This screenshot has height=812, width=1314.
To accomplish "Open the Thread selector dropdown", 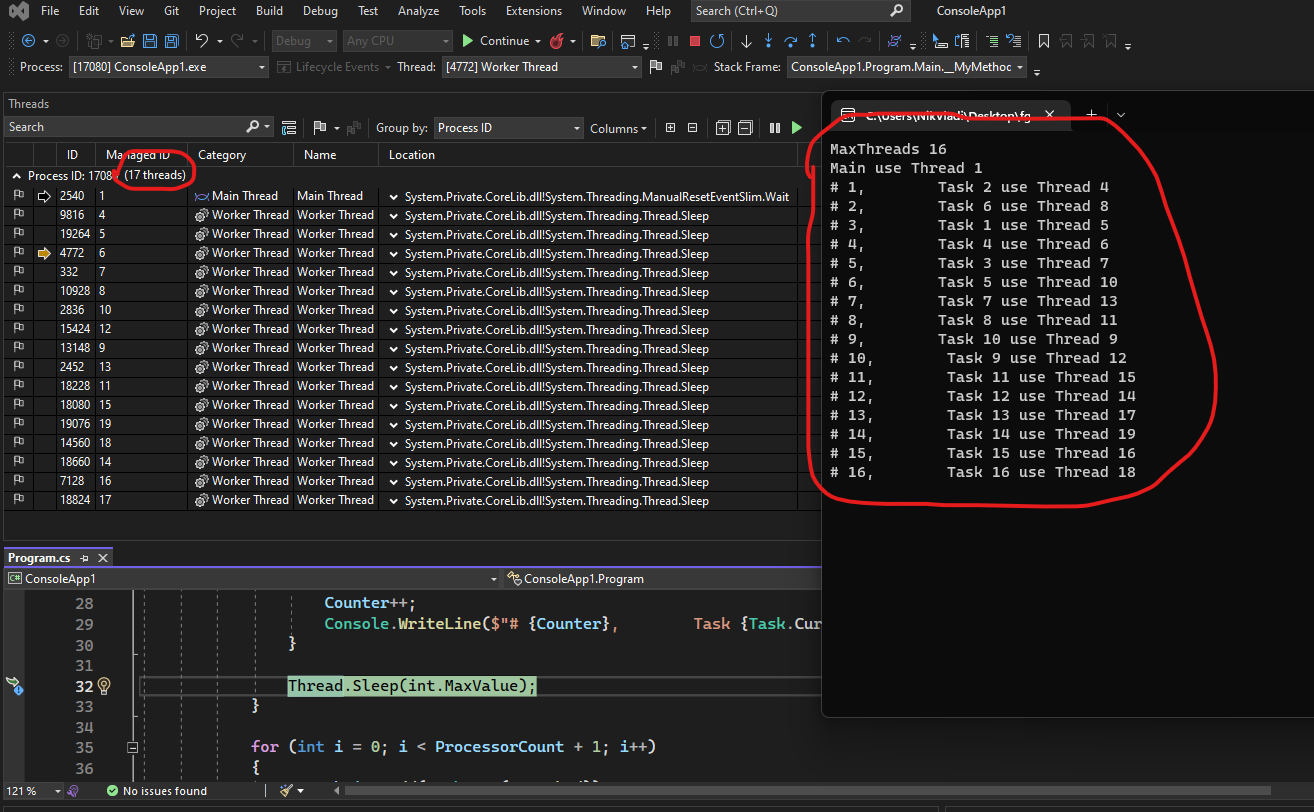I will (x=540, y=67).
